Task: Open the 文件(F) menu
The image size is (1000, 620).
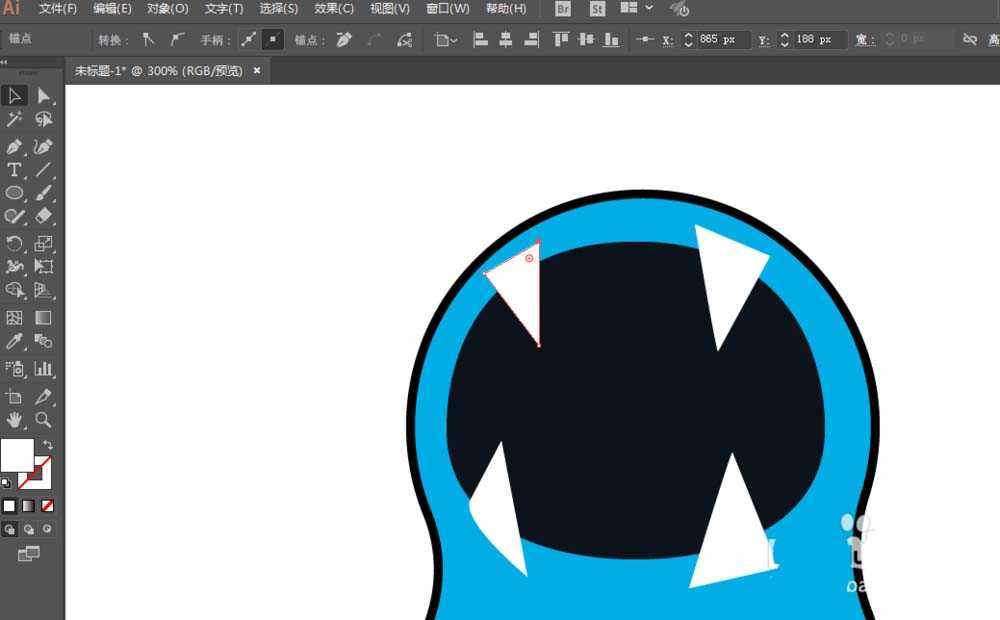Action: [x=58, y=9]
